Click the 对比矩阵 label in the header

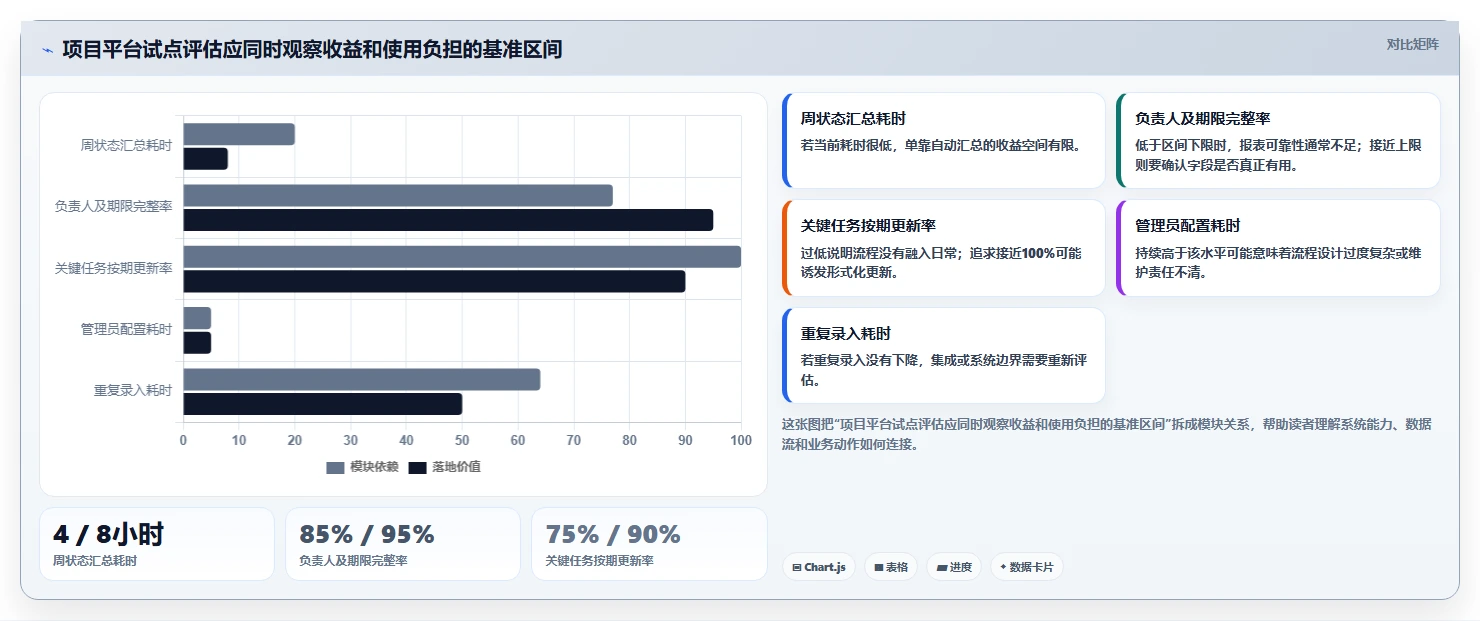pyautogui.click(x=1412, y=44)
